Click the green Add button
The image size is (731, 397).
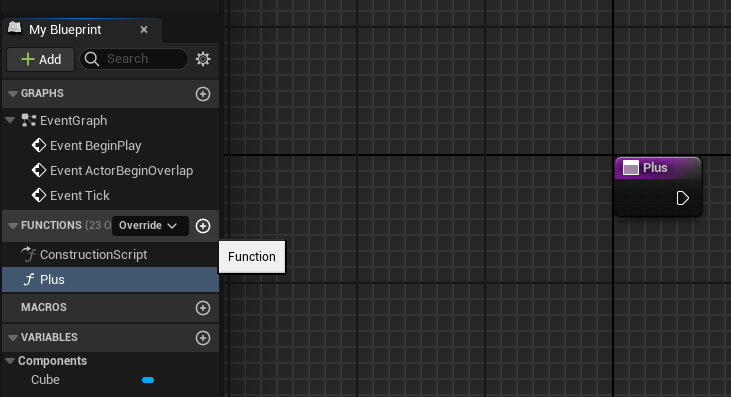41,59
